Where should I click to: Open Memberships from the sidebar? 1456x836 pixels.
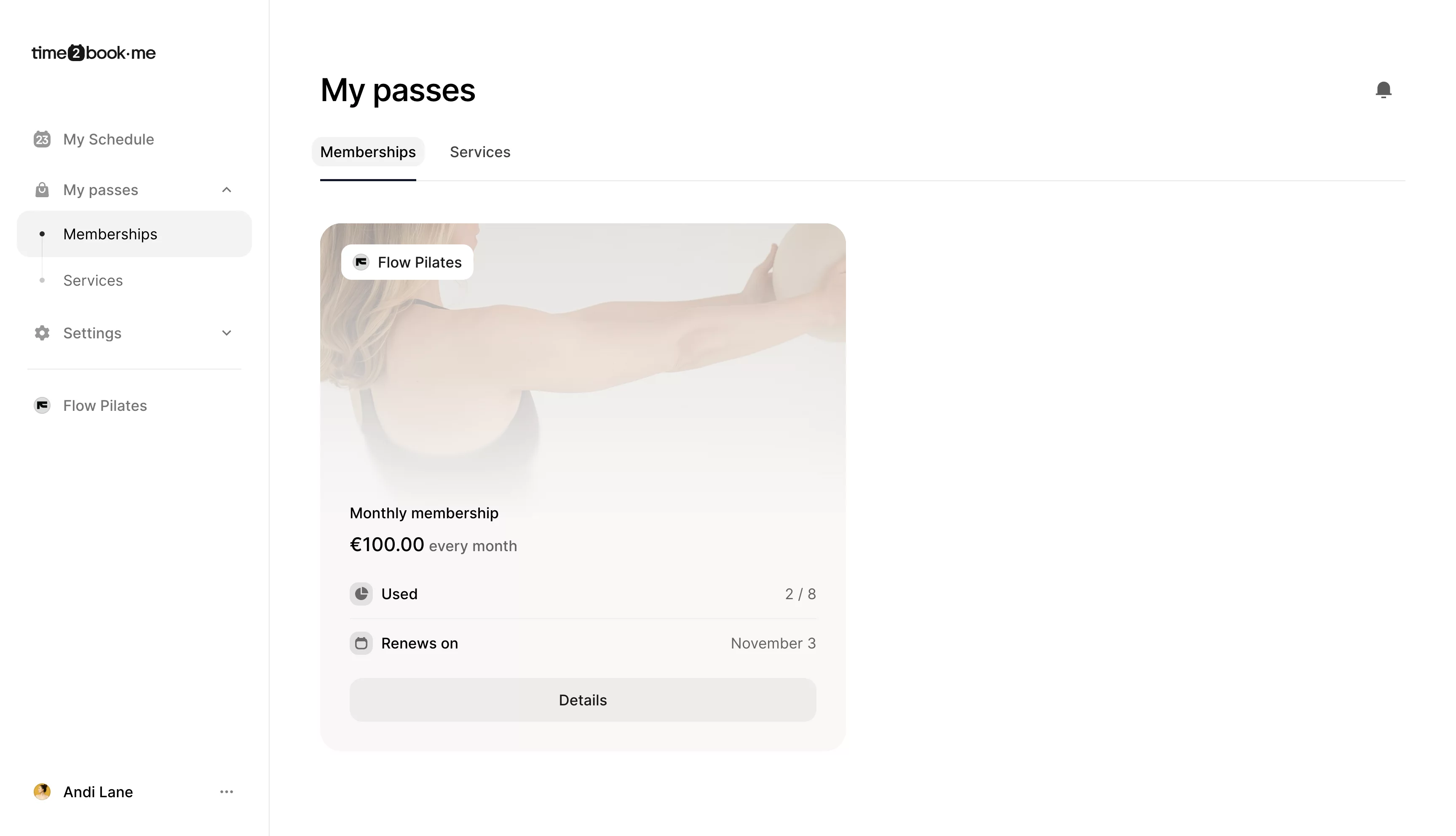coord(110,234)
